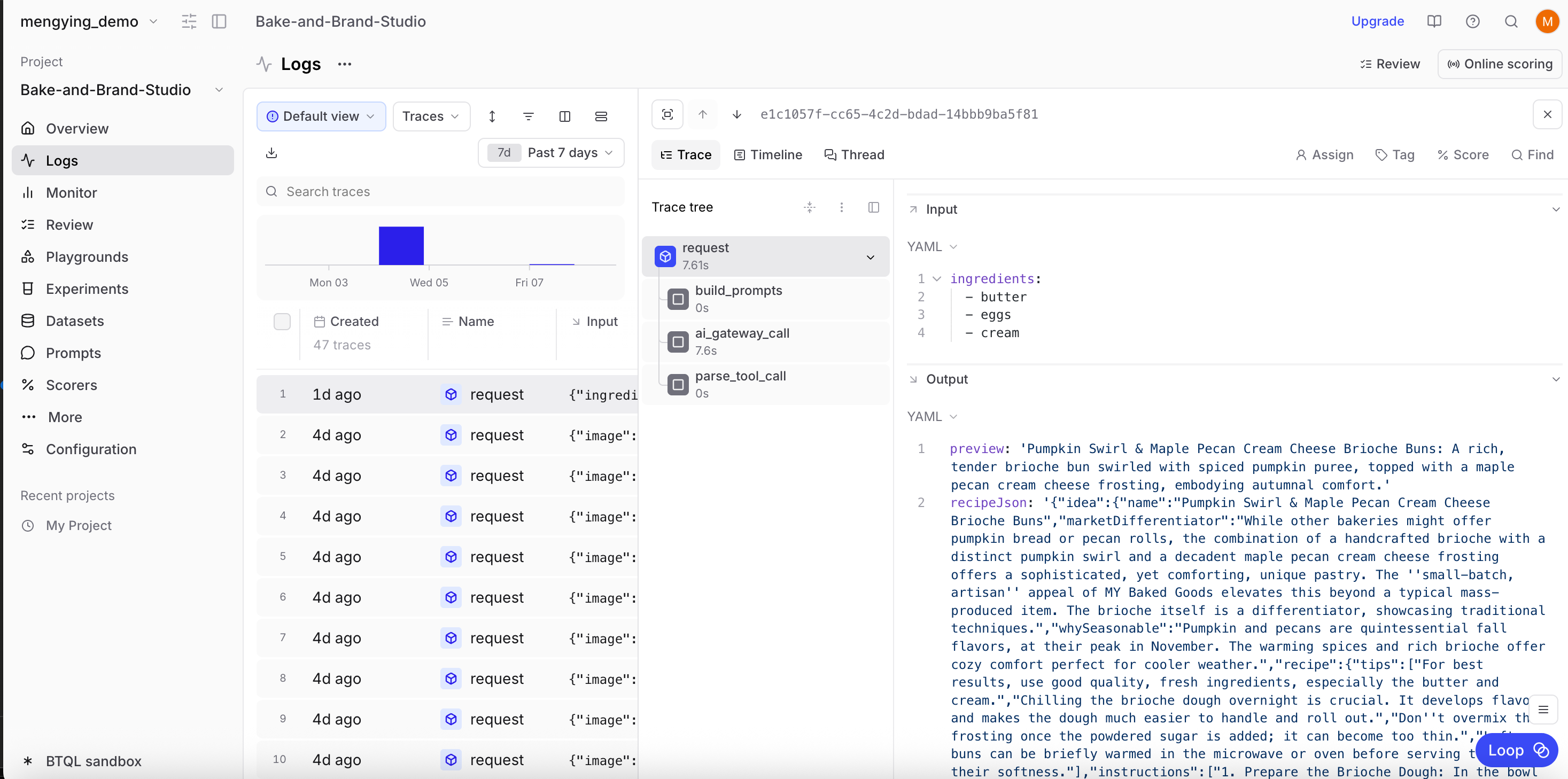Toggle the select-all traces checkbox
1568x779 pixels.
[x=282, y=321]
